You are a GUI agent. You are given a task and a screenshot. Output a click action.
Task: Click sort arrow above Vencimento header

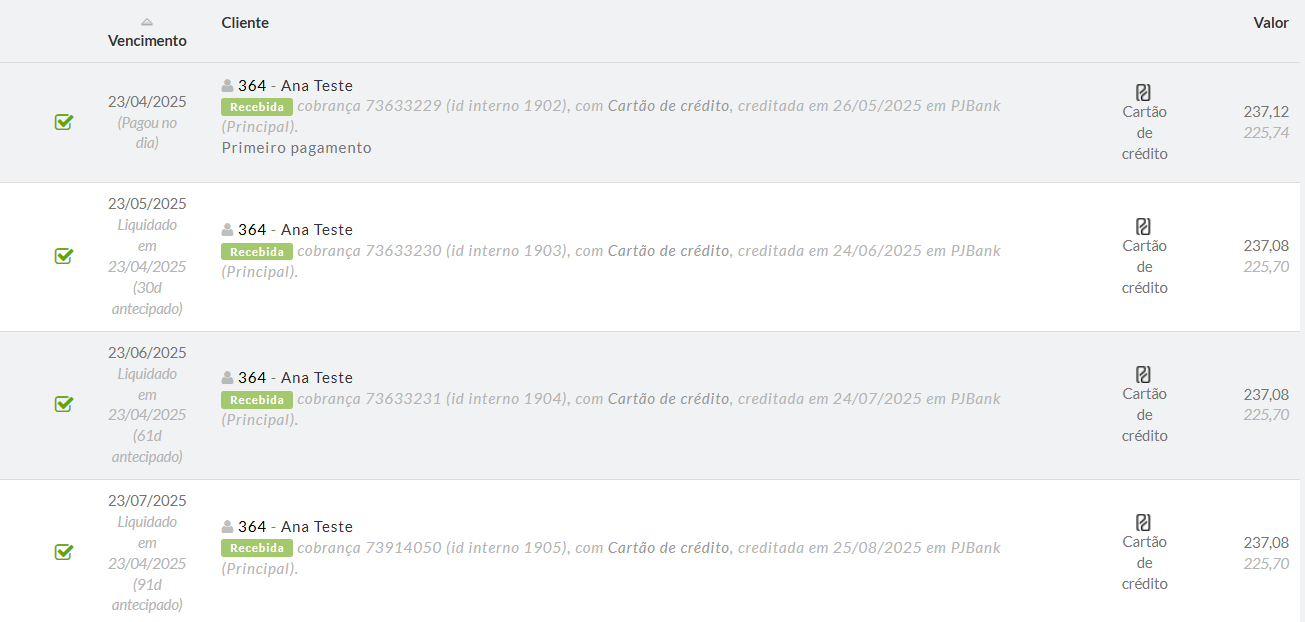(x=147, y=22)
